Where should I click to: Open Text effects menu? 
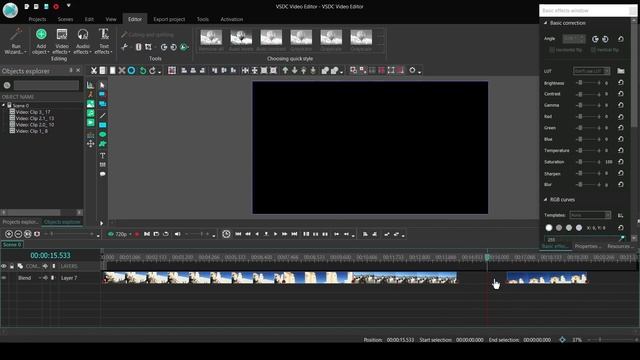coord(104,41)
